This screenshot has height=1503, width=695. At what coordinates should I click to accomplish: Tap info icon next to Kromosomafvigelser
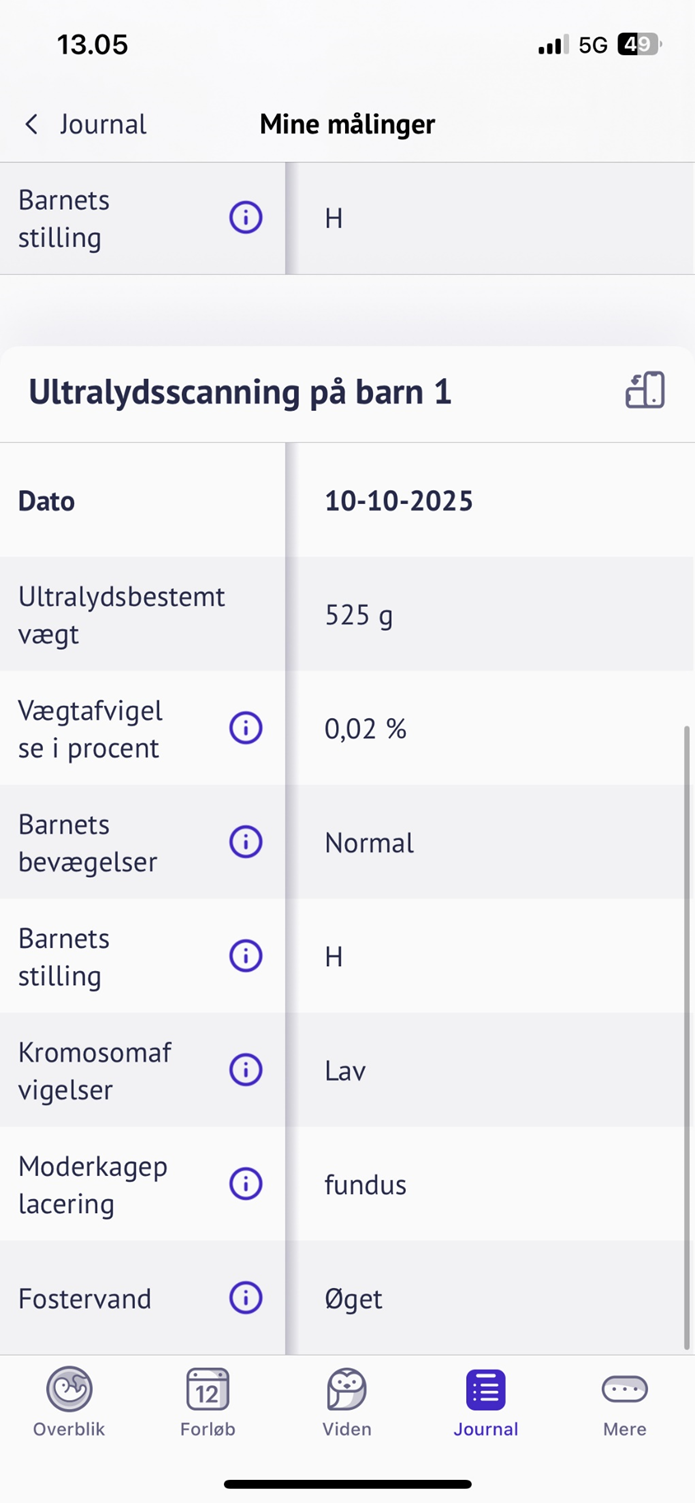tap(246, 1070)
